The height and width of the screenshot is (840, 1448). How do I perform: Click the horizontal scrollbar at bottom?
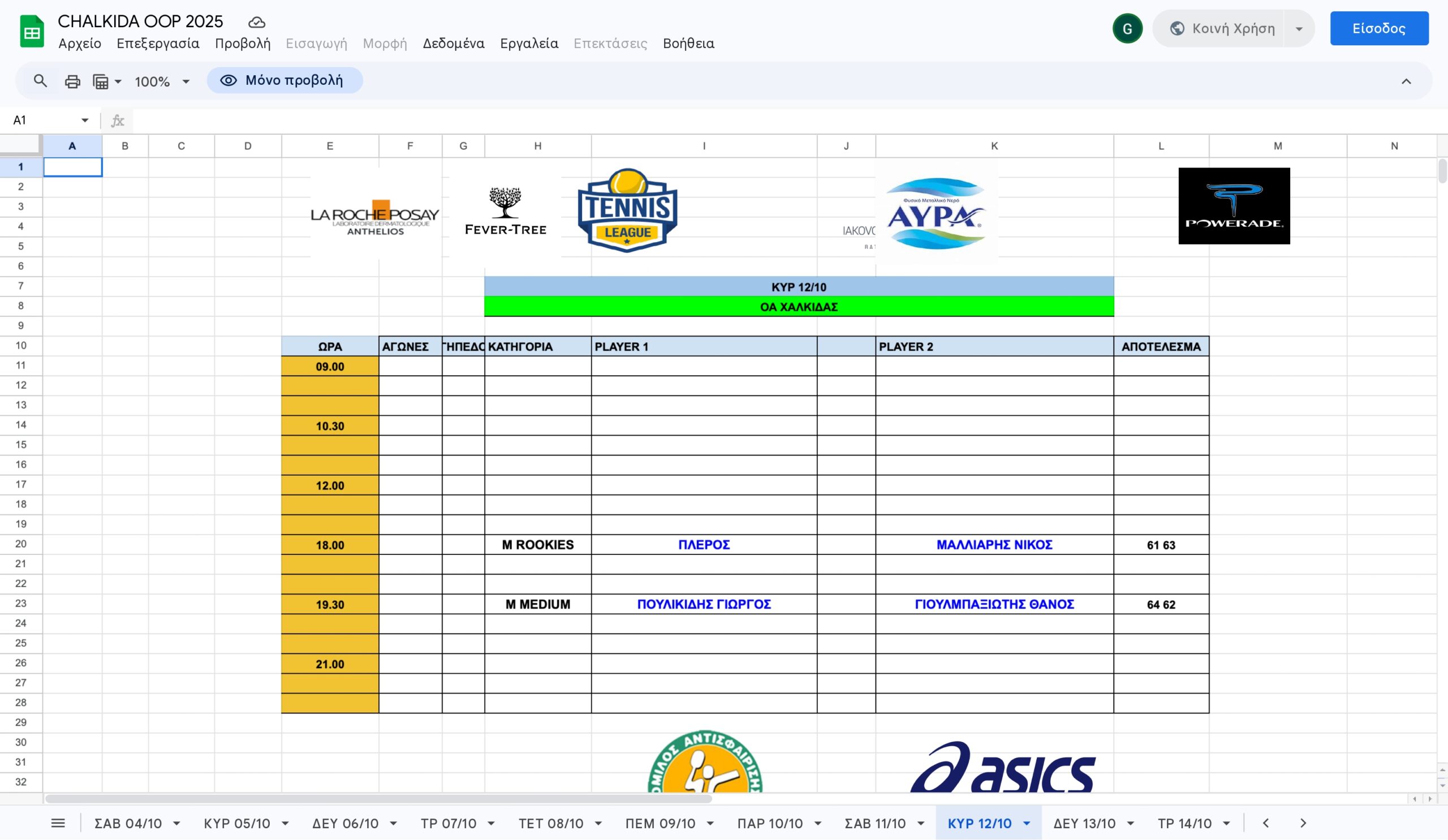(378, 799)
